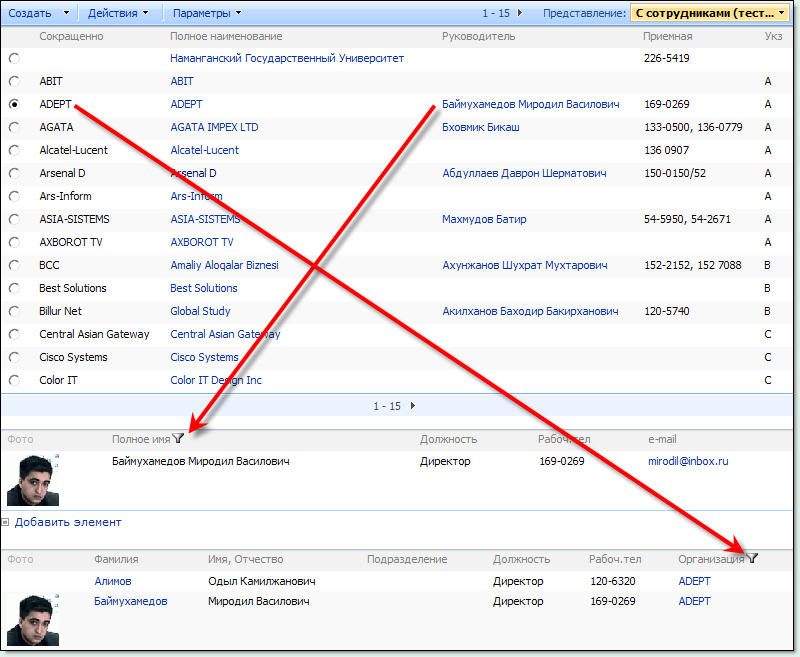This screenshot has width=800, height=657.
Task: Sort by the Должность header in the bottom employee list
Action: [x=521, y=559]
